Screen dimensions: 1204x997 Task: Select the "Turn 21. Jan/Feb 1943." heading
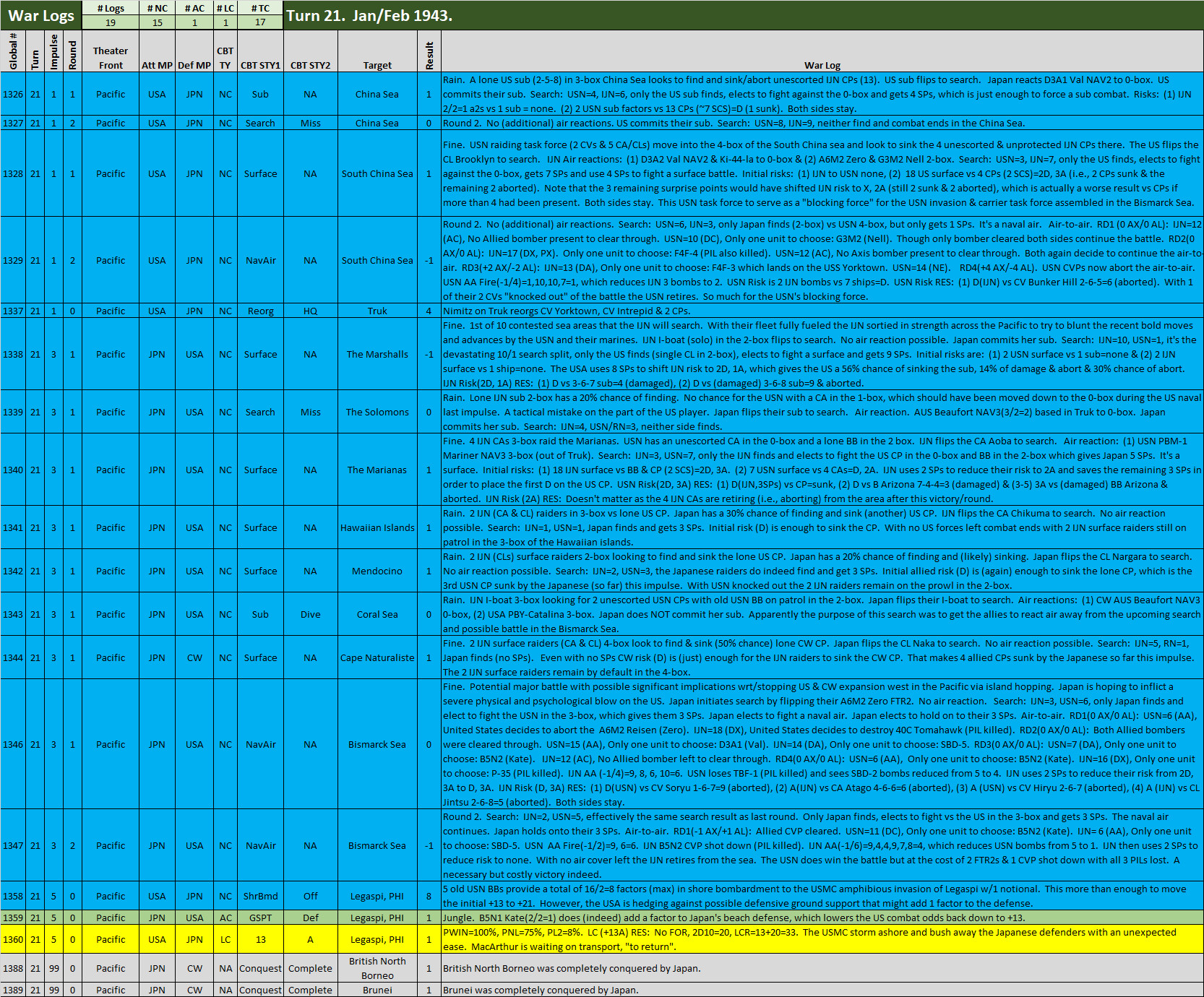point(369,15)
